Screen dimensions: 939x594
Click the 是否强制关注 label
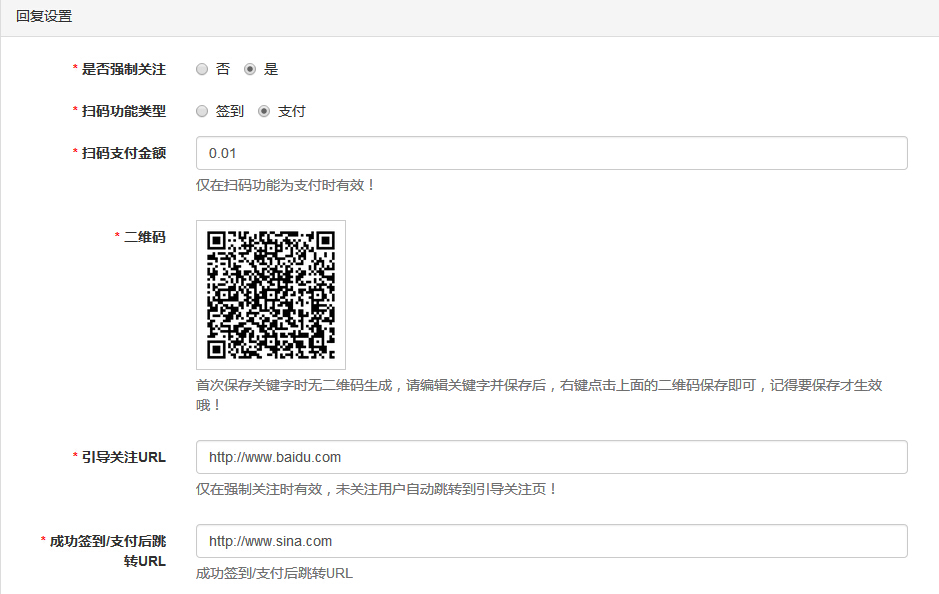coord(123,69)
